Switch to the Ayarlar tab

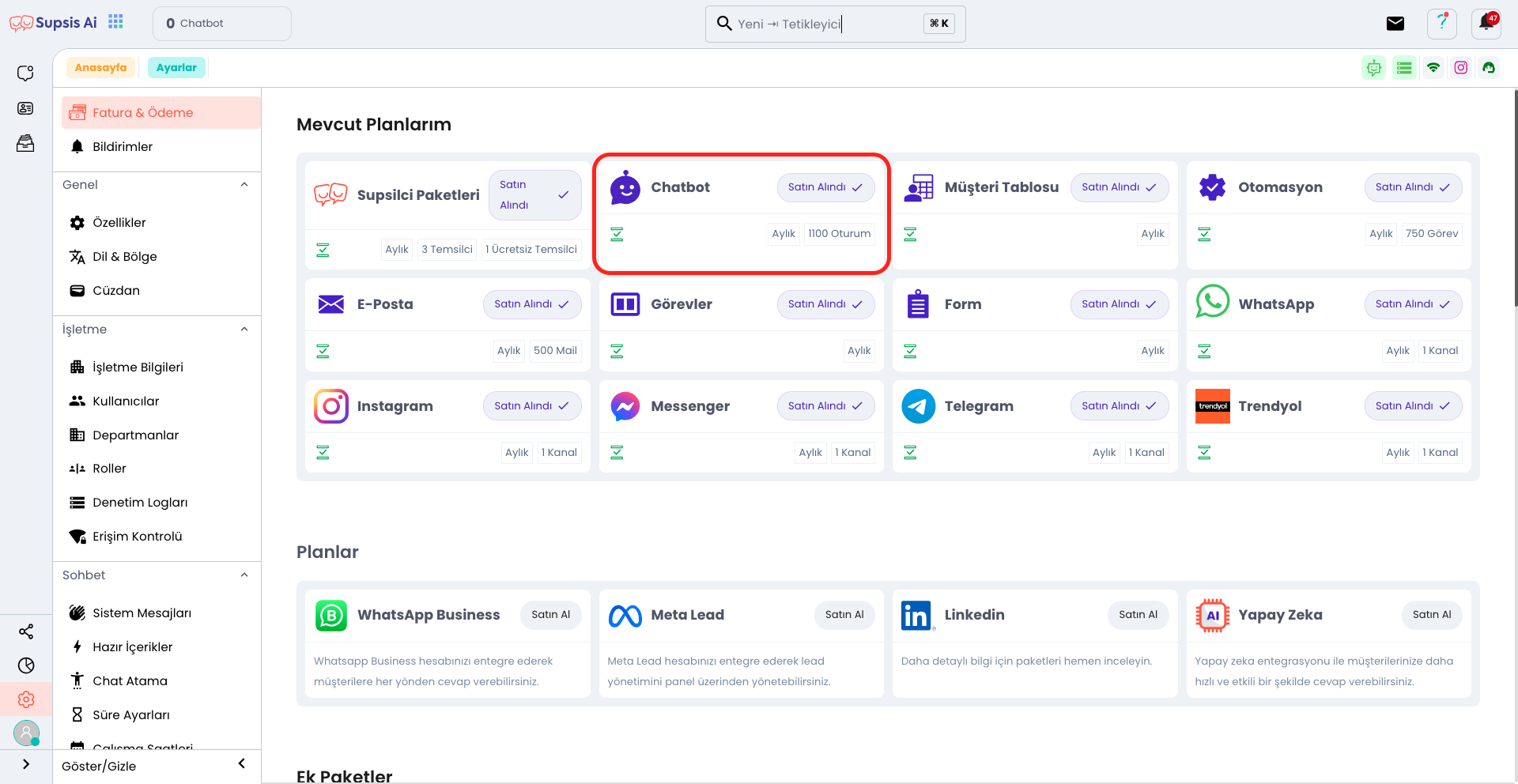(176, 68)
